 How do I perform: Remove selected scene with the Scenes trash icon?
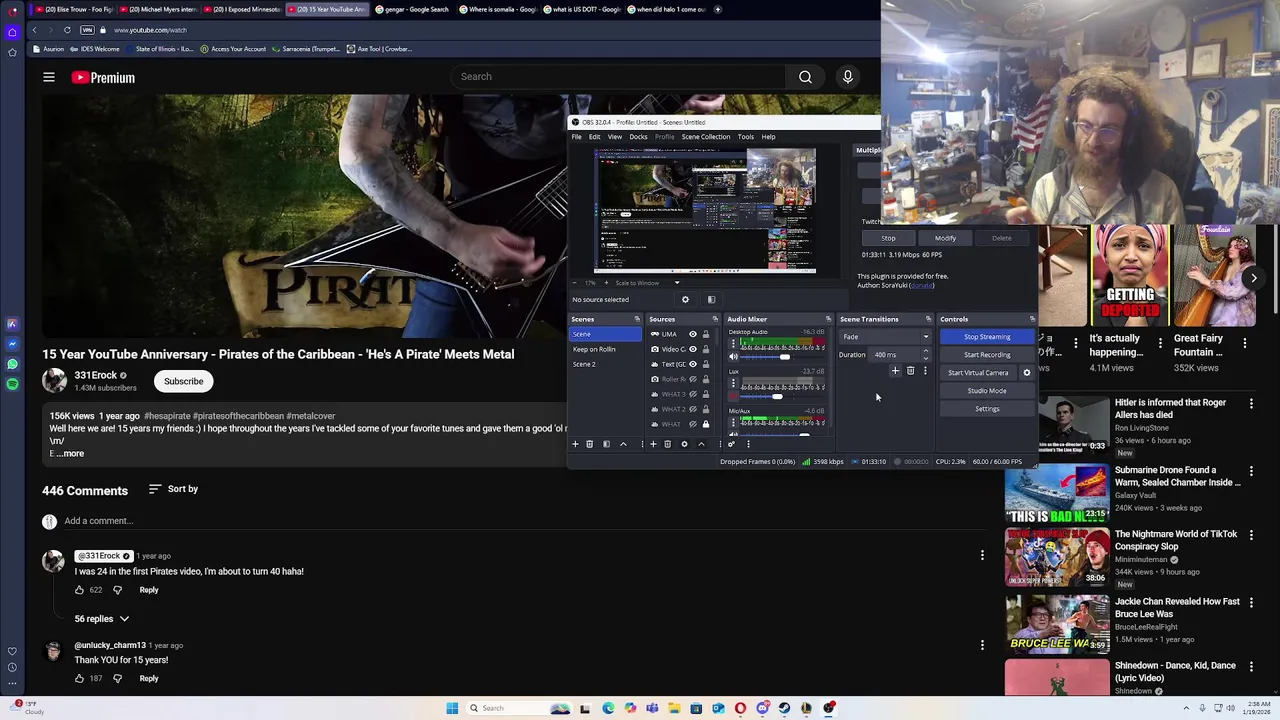click(x=589, y=444)
